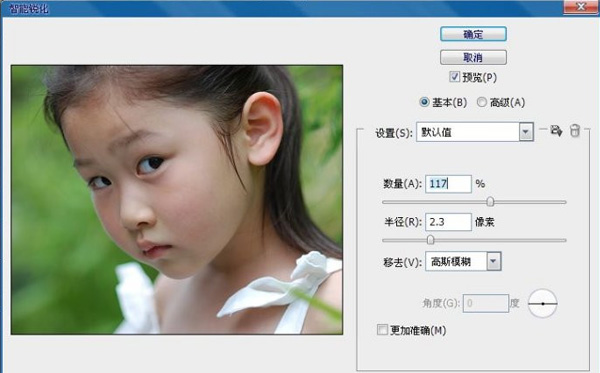Click the disabled 角度(G) input field

tap(486, 303)
